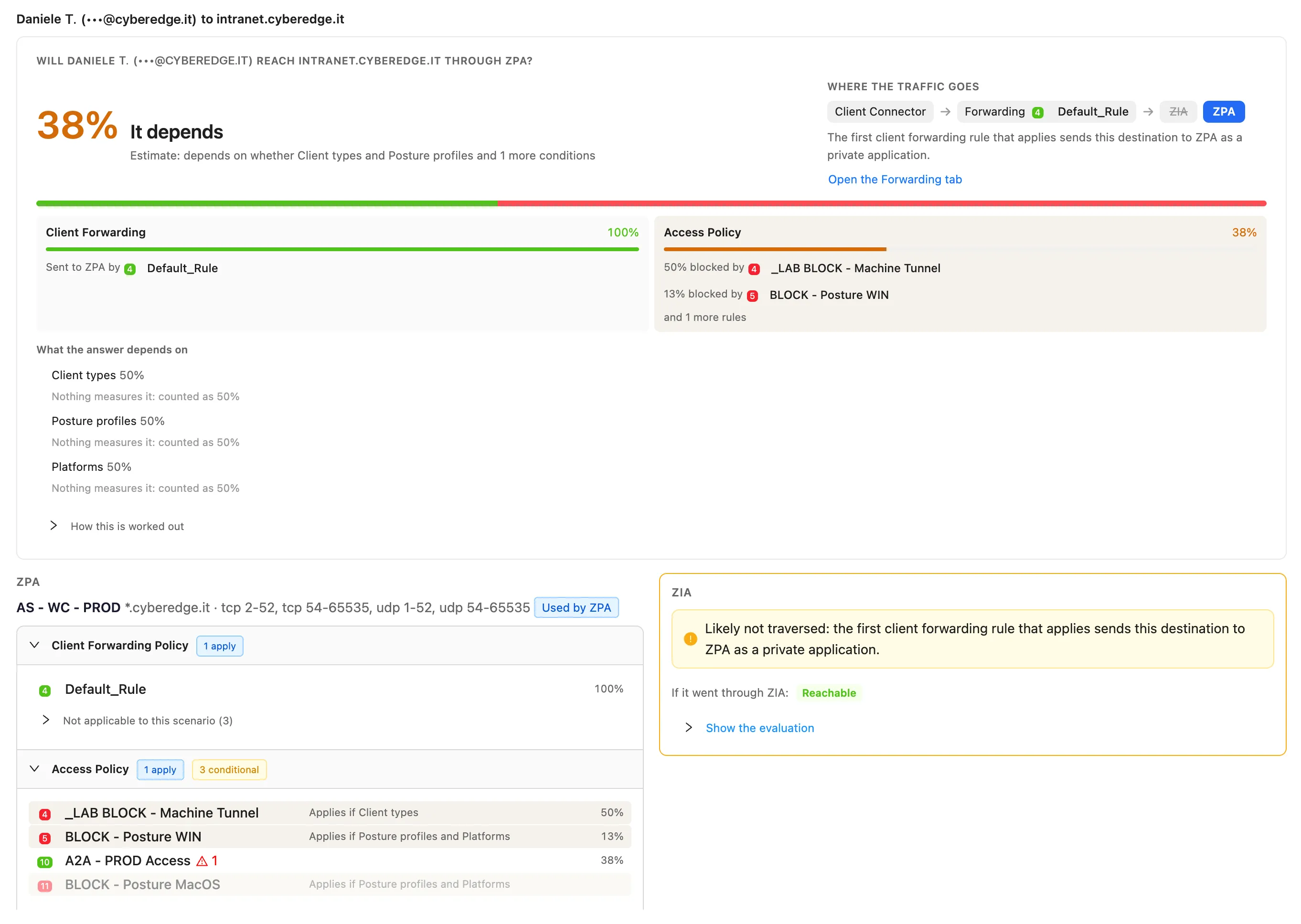Expand 'Show the evaluation' in ZIA panel
The image size is (1301, 924).
click(x=750, y=728)
